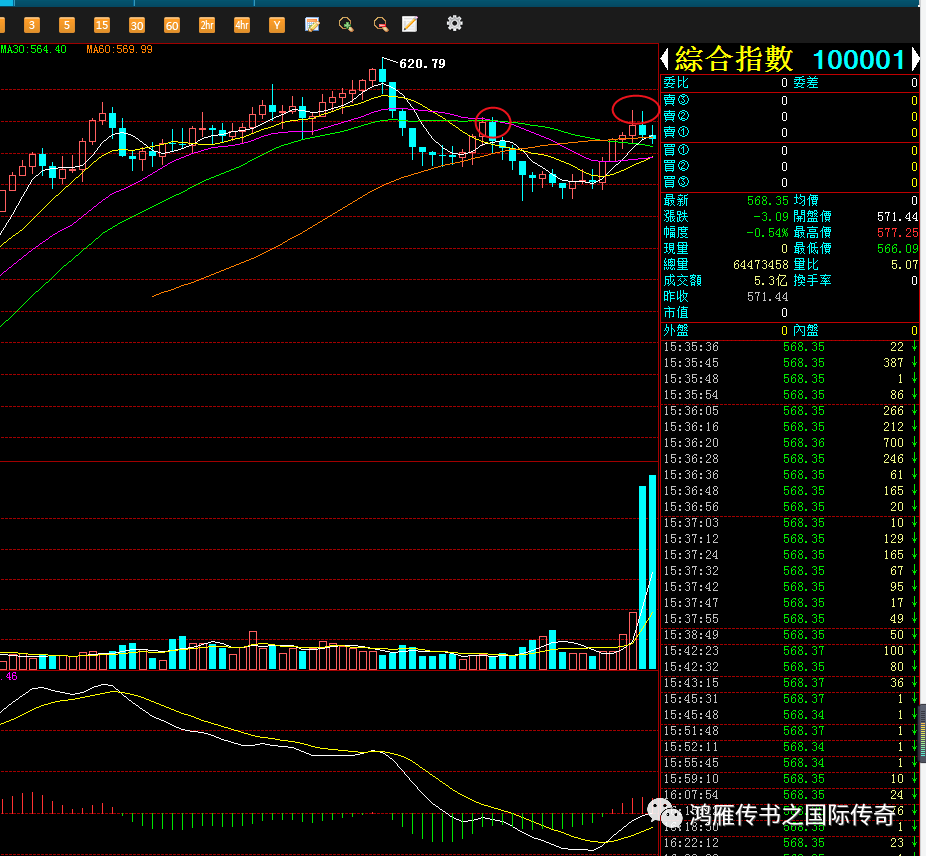
Task: Click the 綜合指數 title
Action: click(x=734, y=59)
